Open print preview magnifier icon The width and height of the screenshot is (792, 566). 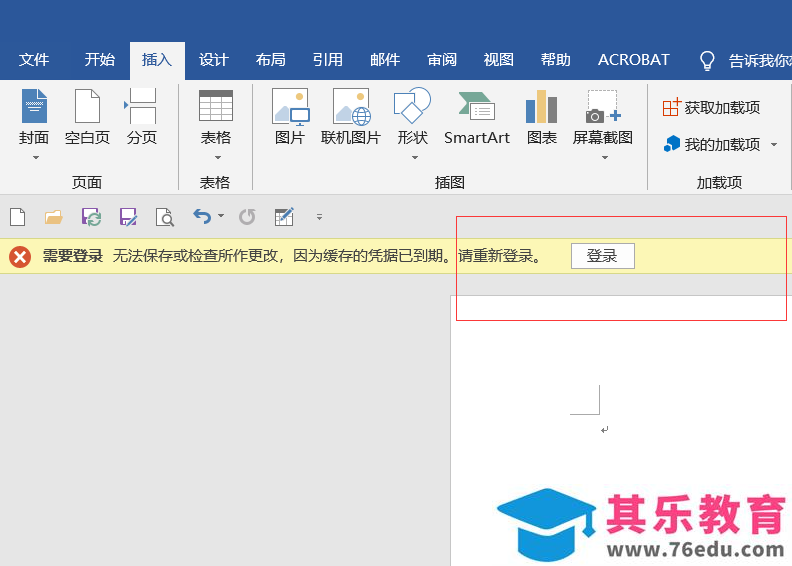coord(165,217)
